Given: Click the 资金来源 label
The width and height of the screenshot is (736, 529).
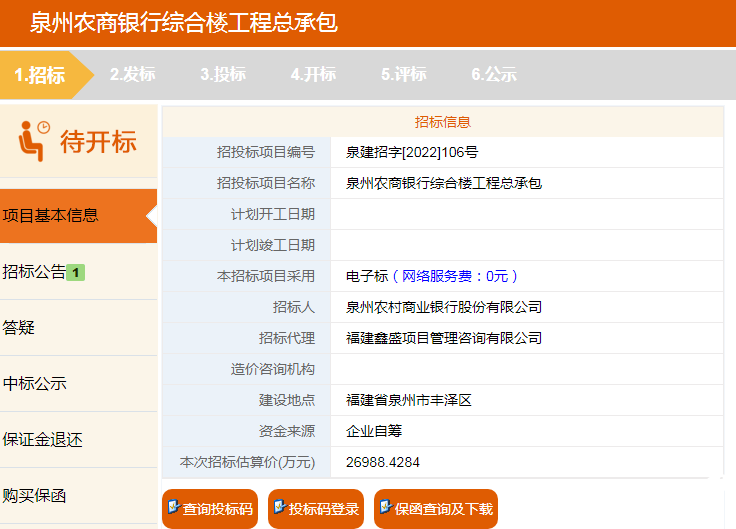Looking at the screenshot, I should [x=287, y=431].
